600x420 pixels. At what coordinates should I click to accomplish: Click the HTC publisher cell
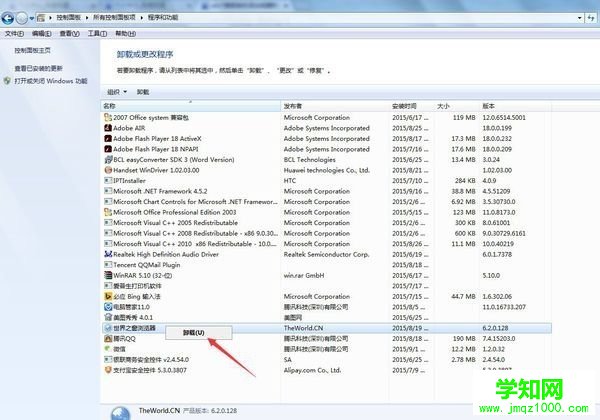click(290, 181)
